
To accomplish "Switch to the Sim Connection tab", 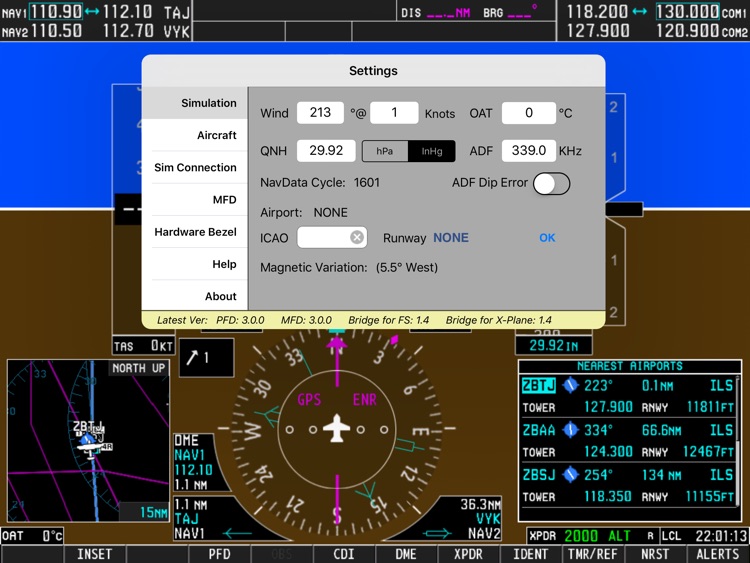I will tap(195, 167).
